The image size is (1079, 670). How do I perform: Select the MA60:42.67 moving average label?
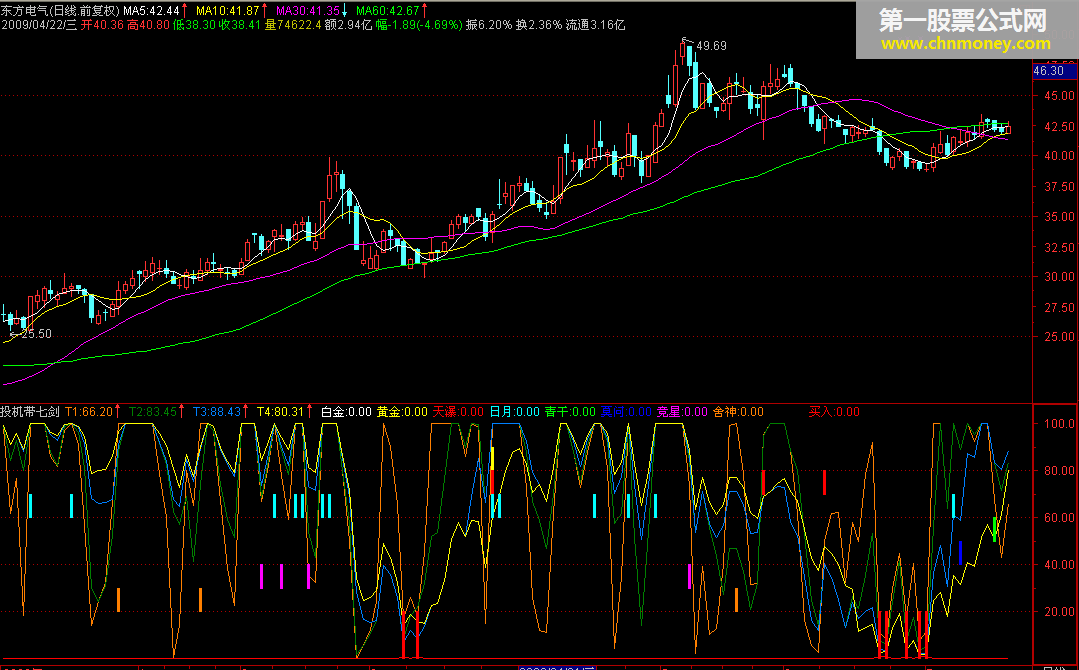pos(387,10)
